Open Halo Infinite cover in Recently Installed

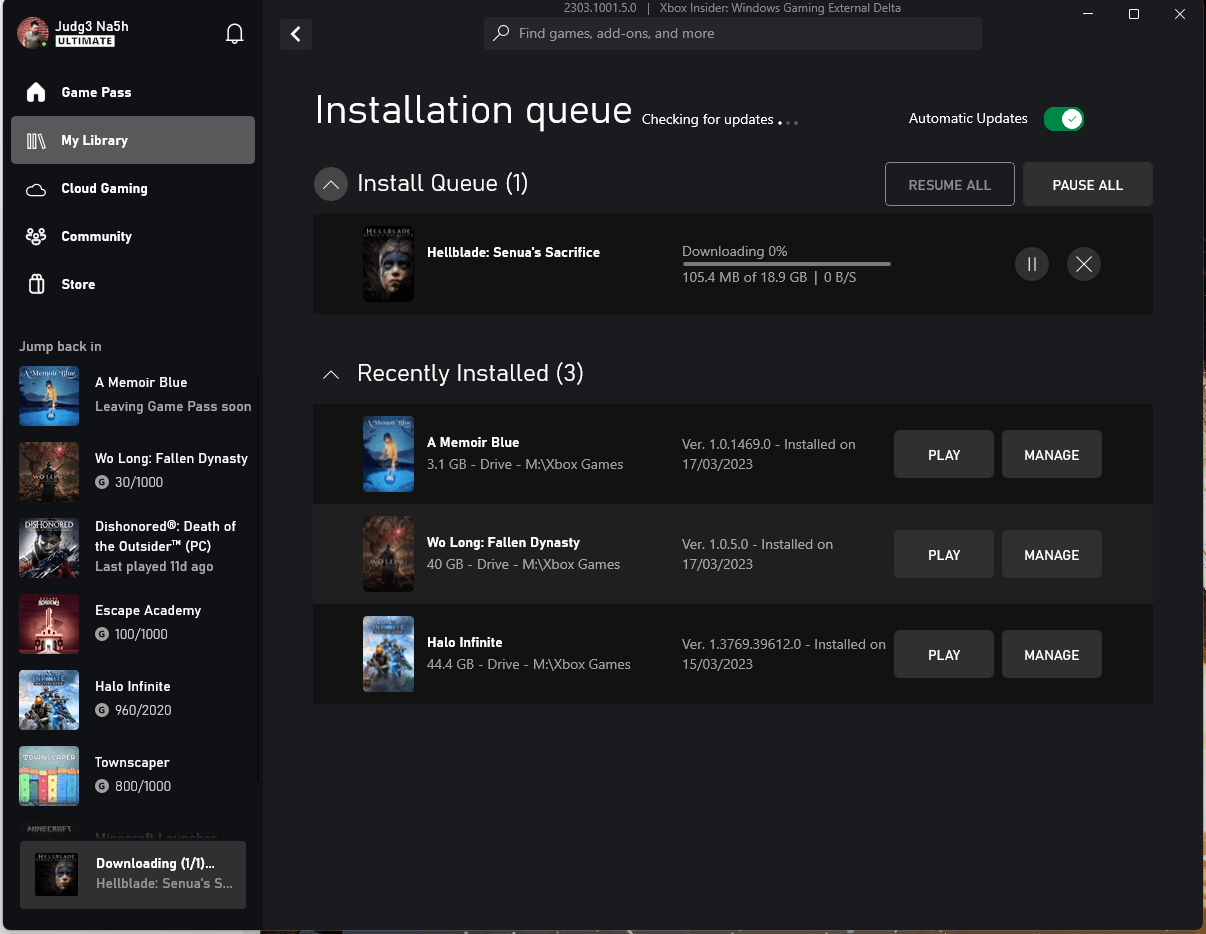(x=388, y=654)
